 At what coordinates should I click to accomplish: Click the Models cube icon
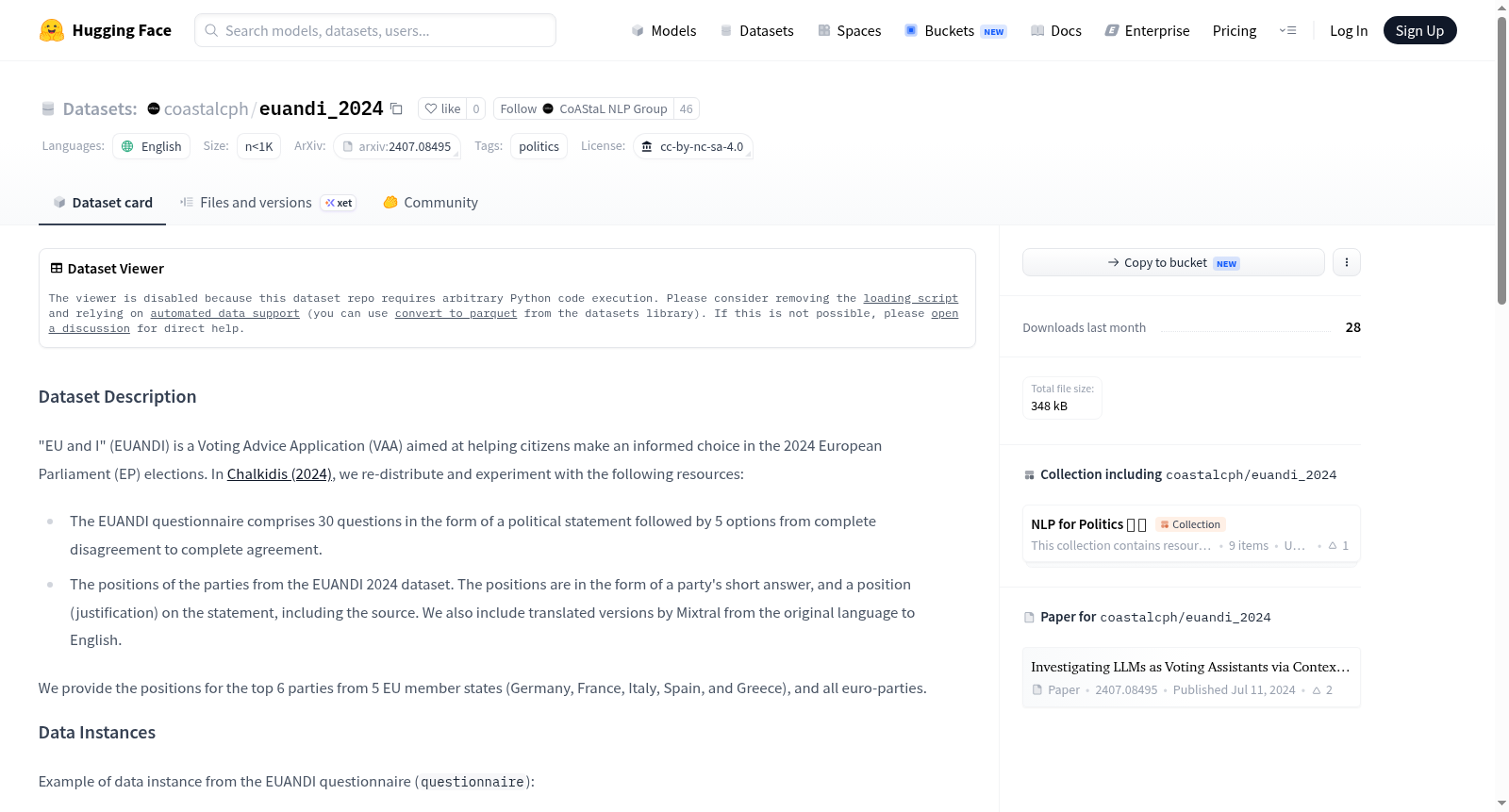[638, 30]
